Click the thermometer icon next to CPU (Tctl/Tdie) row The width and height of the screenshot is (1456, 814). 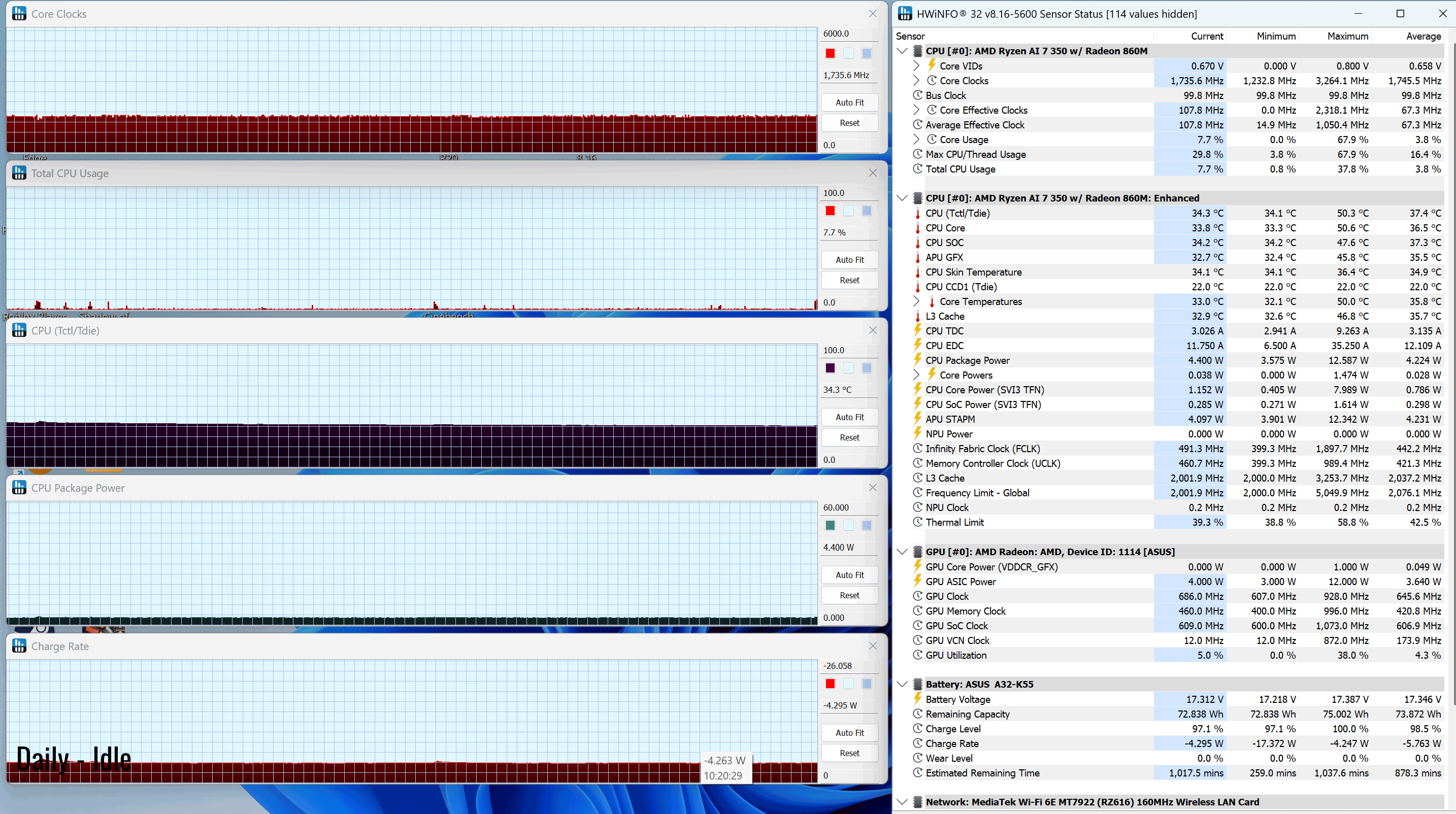918,213
